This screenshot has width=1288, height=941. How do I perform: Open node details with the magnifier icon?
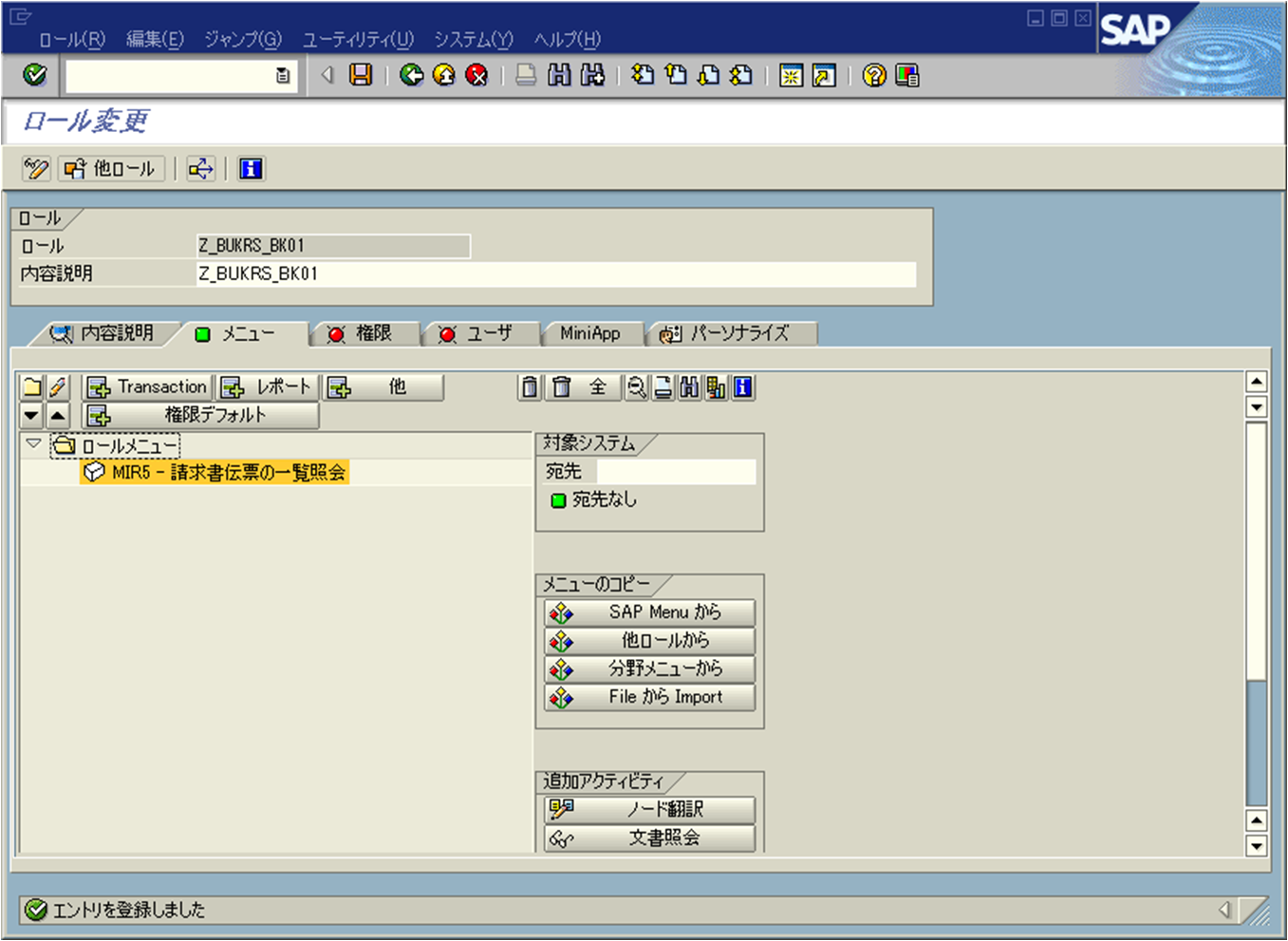638,386
